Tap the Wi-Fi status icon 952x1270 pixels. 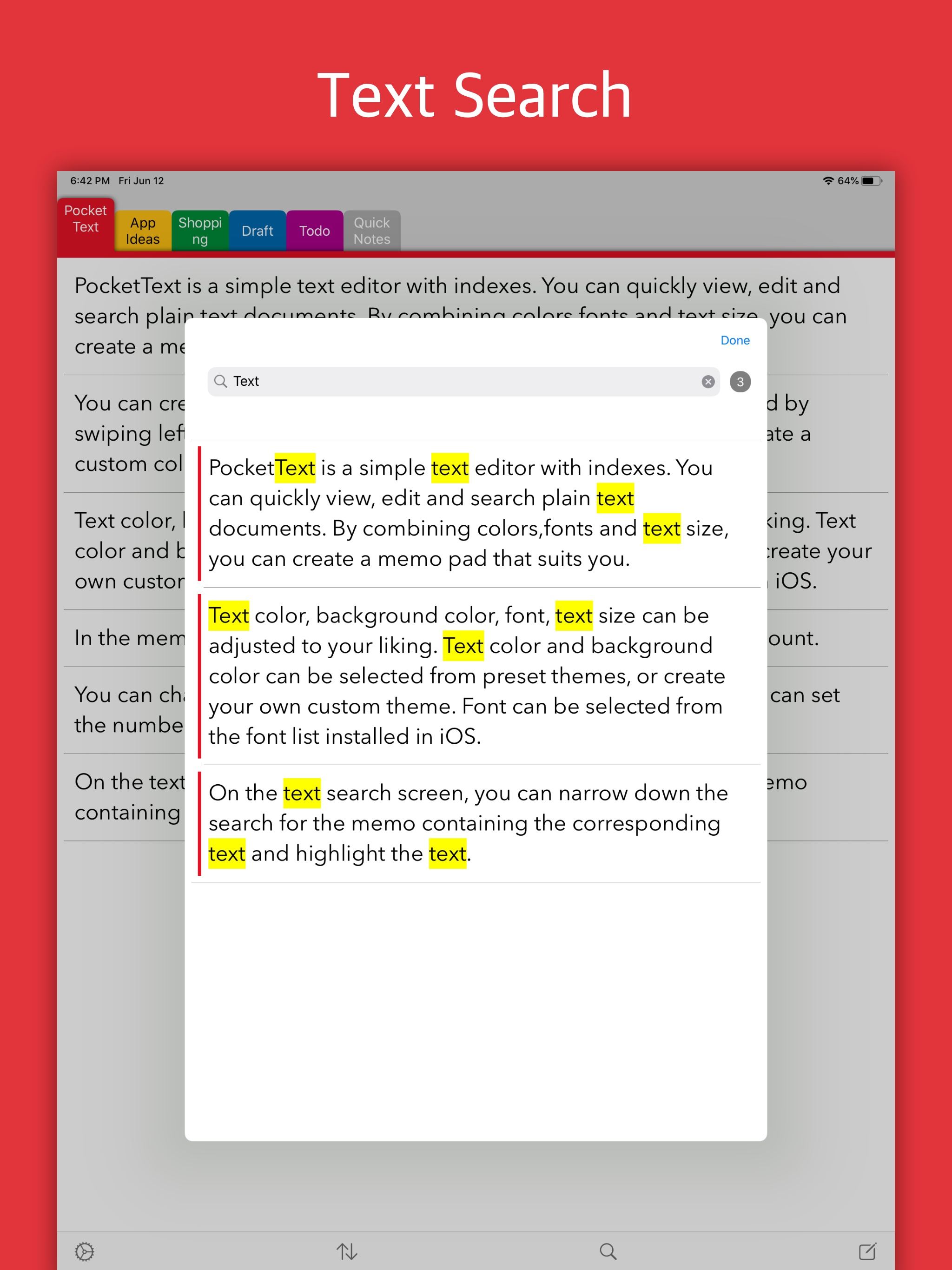[828, 181]
